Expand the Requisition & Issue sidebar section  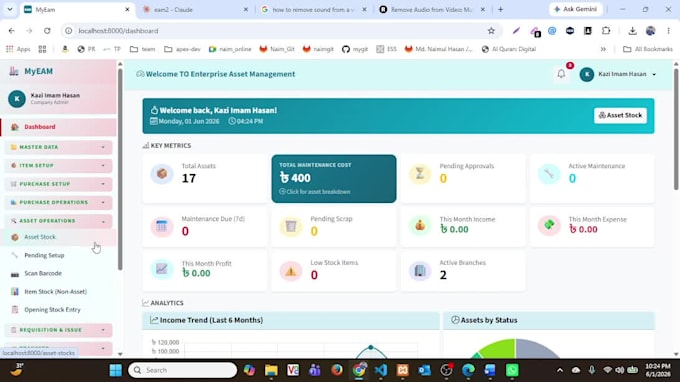[58, 330]
